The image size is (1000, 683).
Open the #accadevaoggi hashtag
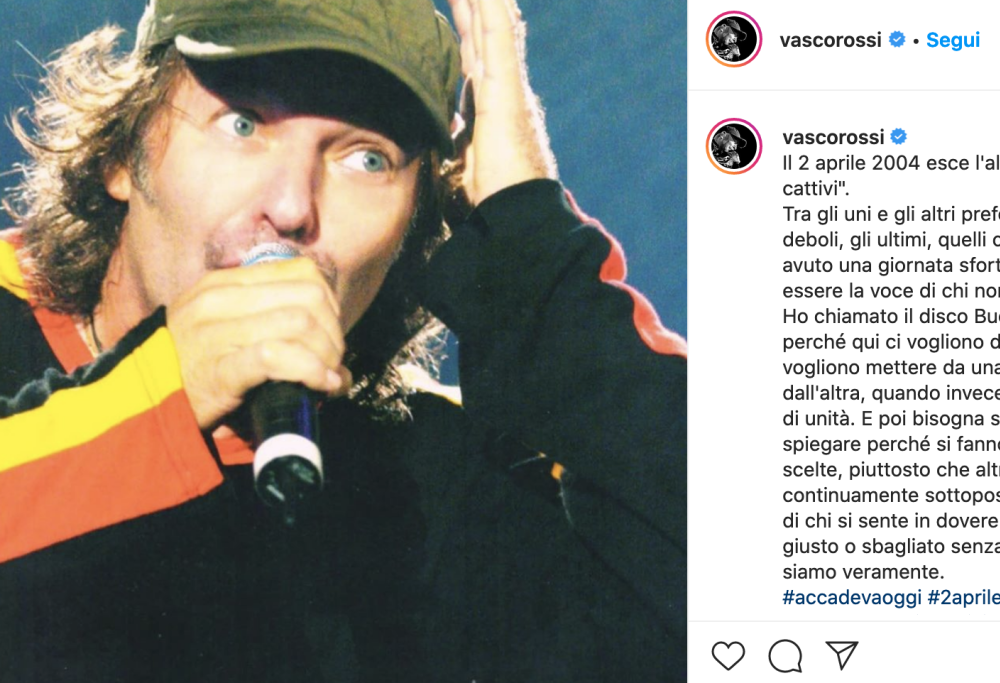[x=852, y=598]
